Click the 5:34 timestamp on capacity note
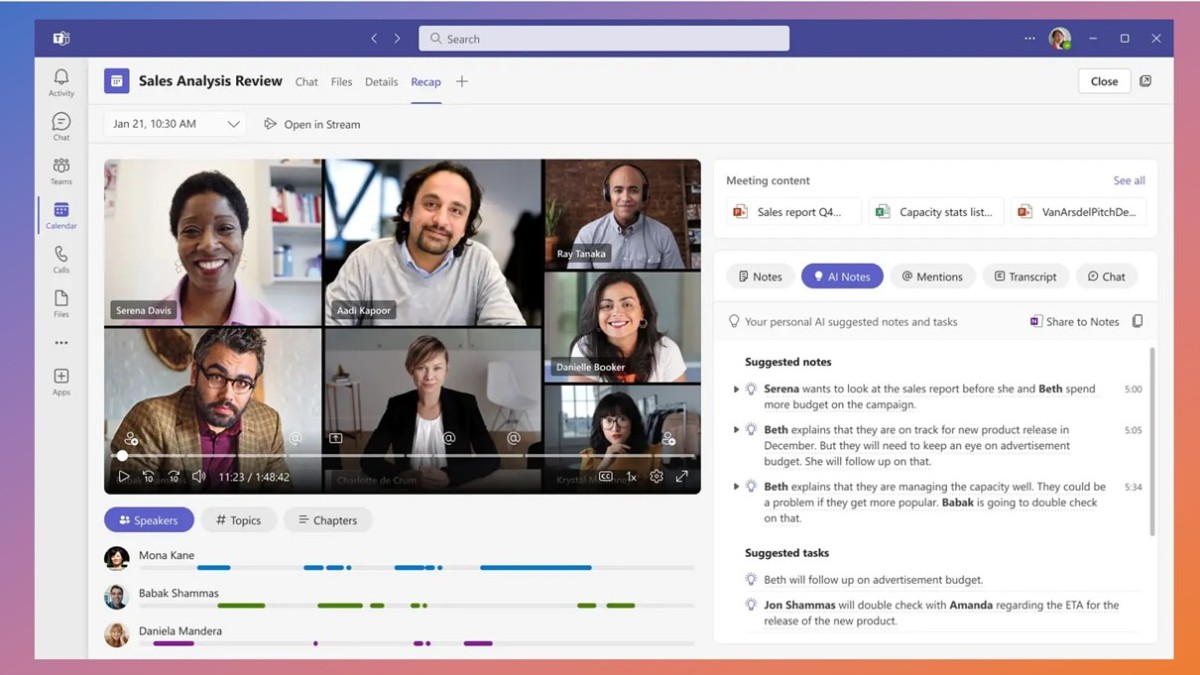This screenshot has width=1200, height=675. tap(1133, 487)
